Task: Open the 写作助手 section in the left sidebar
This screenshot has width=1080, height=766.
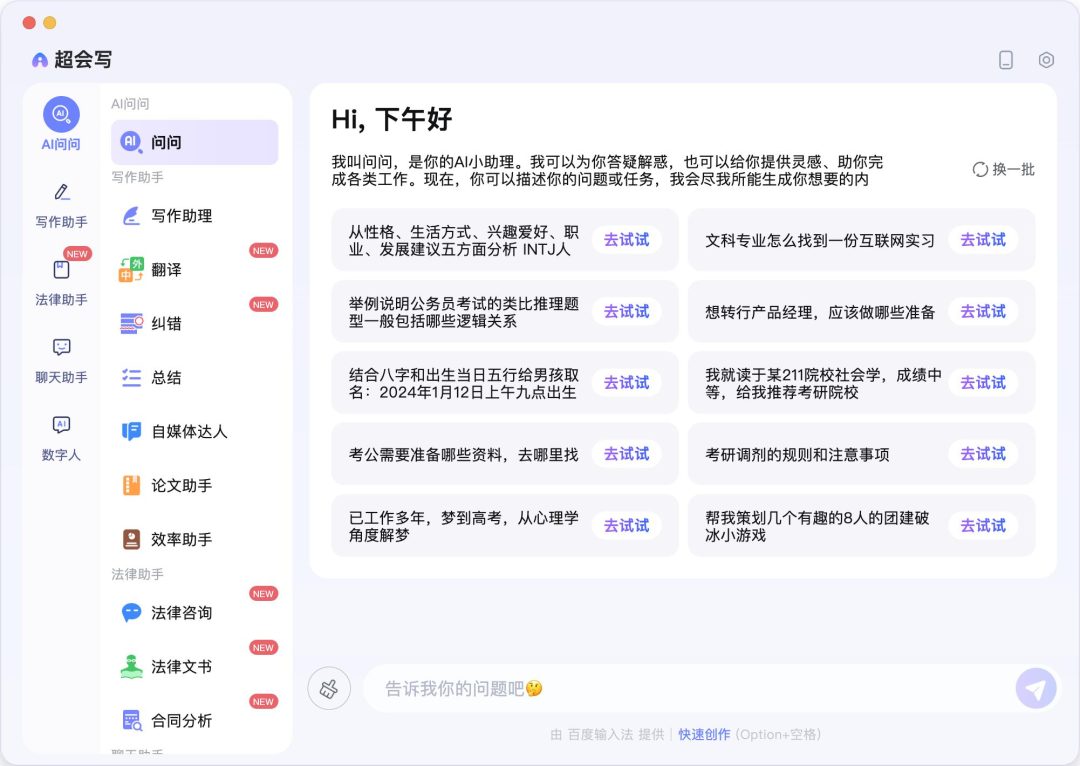Action: click(x=60, y=205)
